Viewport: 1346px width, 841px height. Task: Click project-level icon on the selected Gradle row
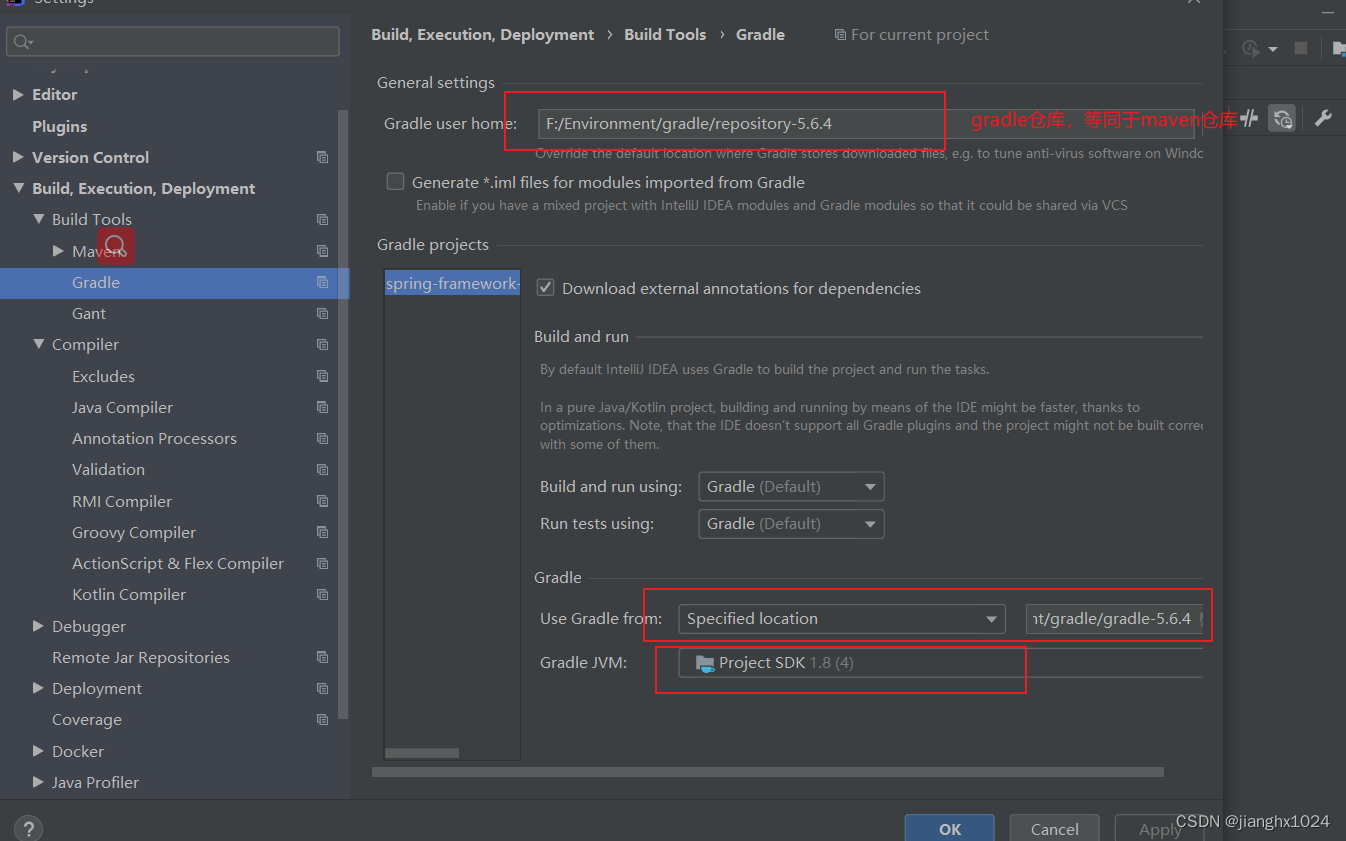click(x=322, y=282)
